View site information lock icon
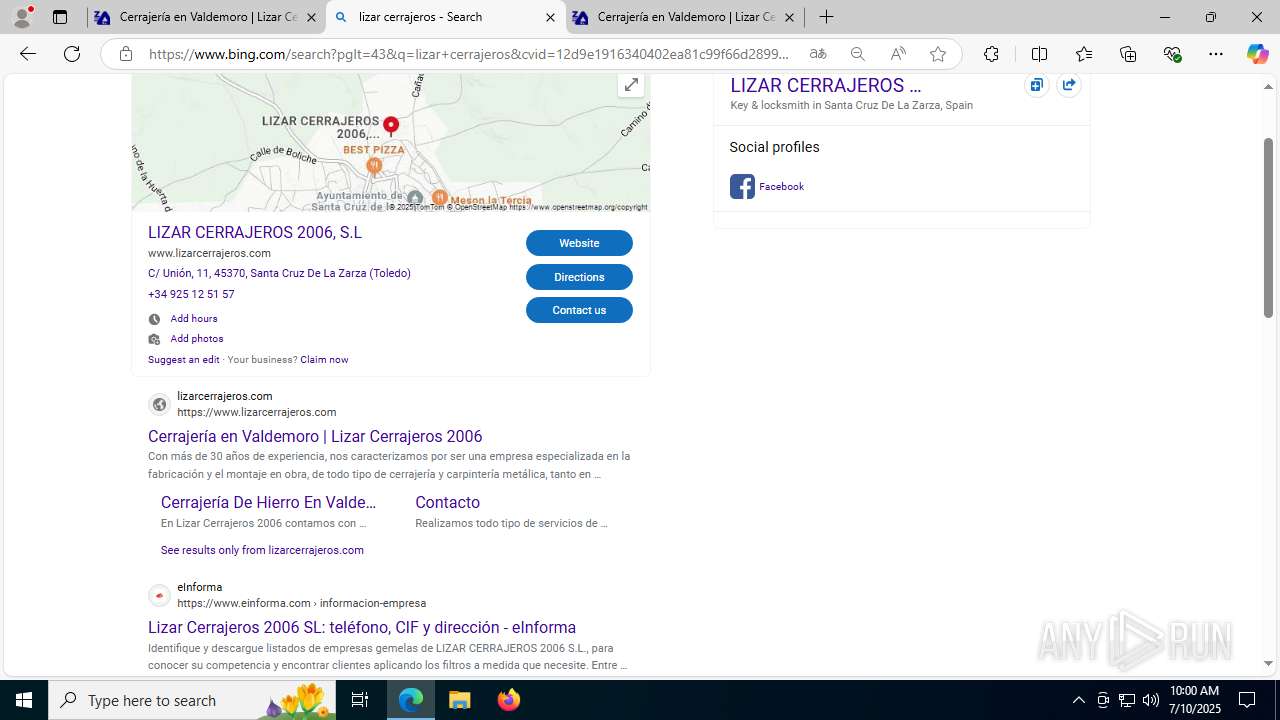 tap(125, 54)
